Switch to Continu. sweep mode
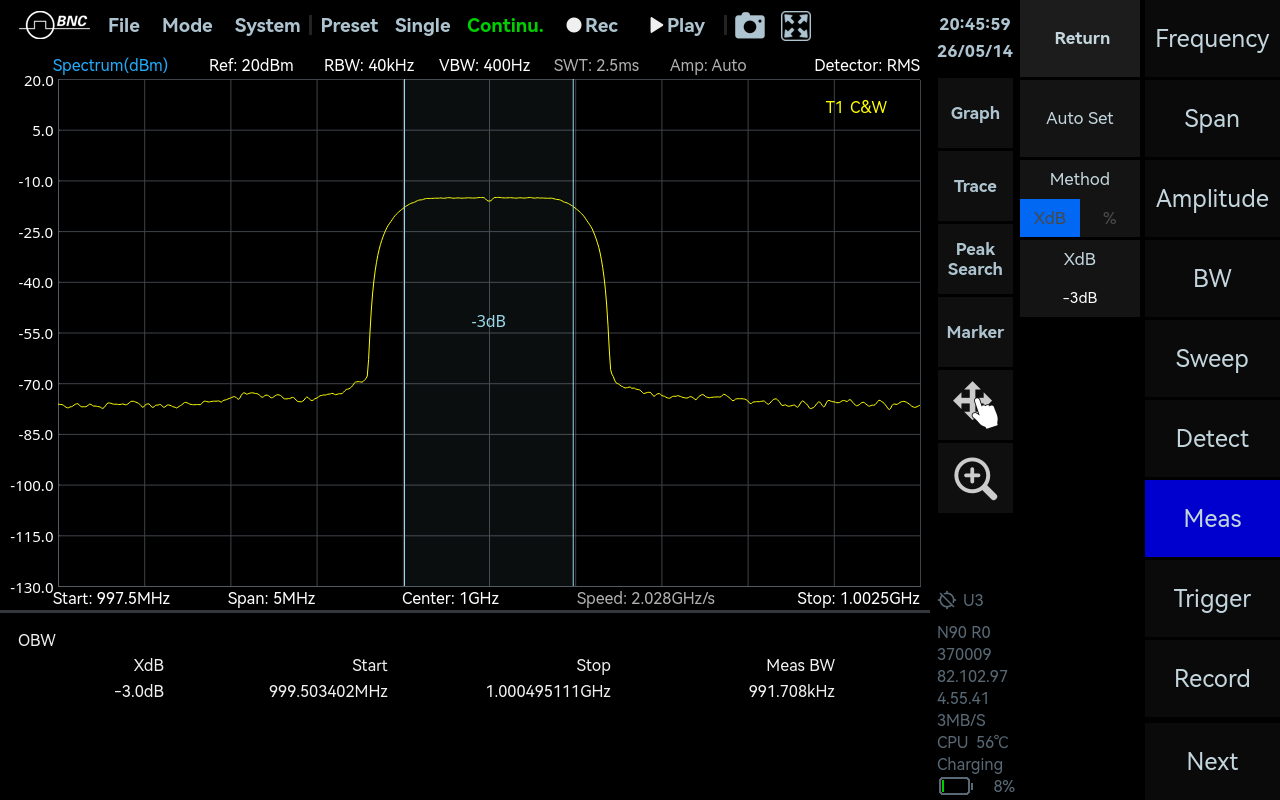Viewport: 1280px width, 800px height. pos(505,26)
